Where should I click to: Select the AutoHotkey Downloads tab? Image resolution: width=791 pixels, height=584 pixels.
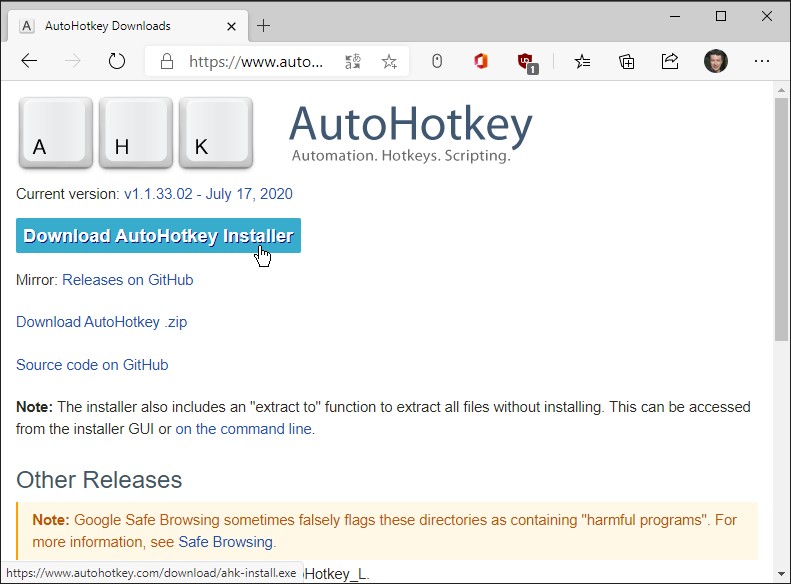pyautogui.click(x=108, y=25)
